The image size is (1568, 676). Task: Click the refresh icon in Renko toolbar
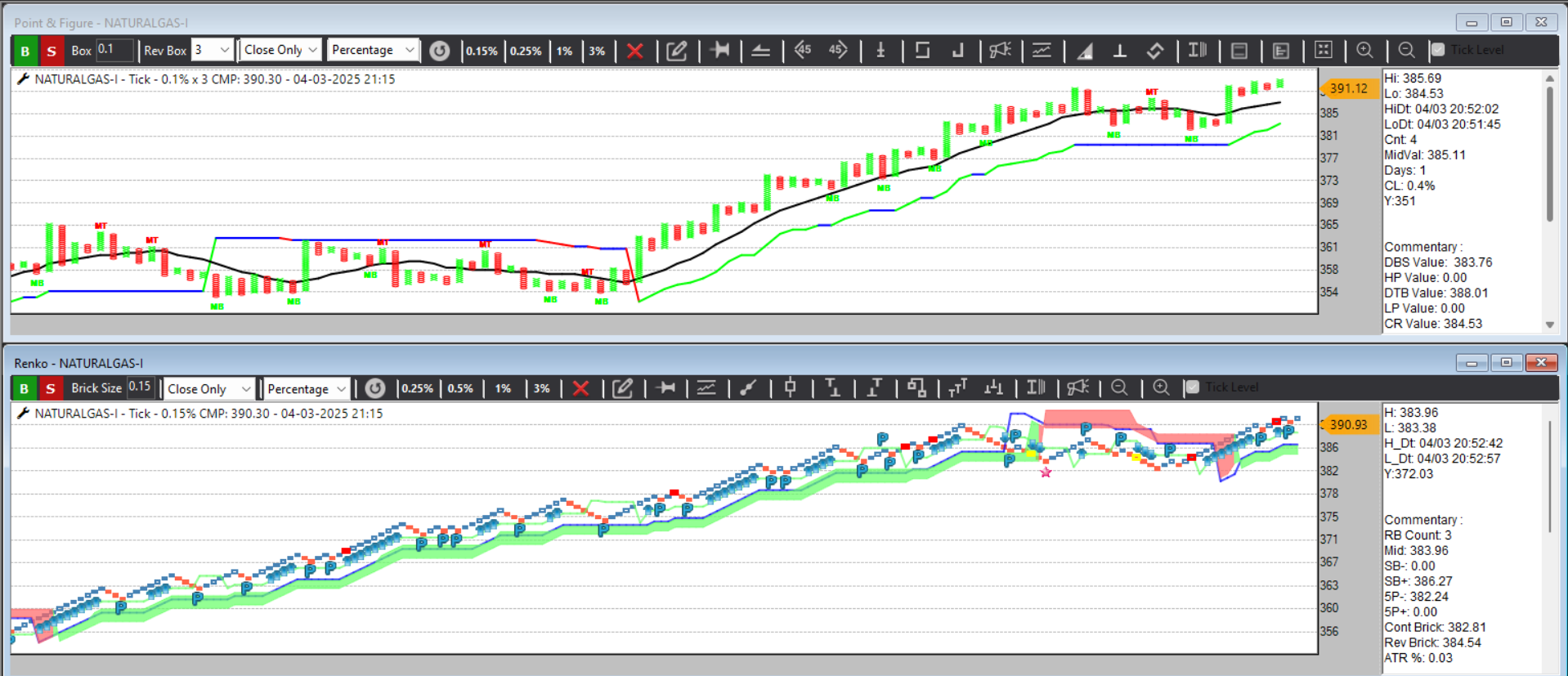coord(375,388)
